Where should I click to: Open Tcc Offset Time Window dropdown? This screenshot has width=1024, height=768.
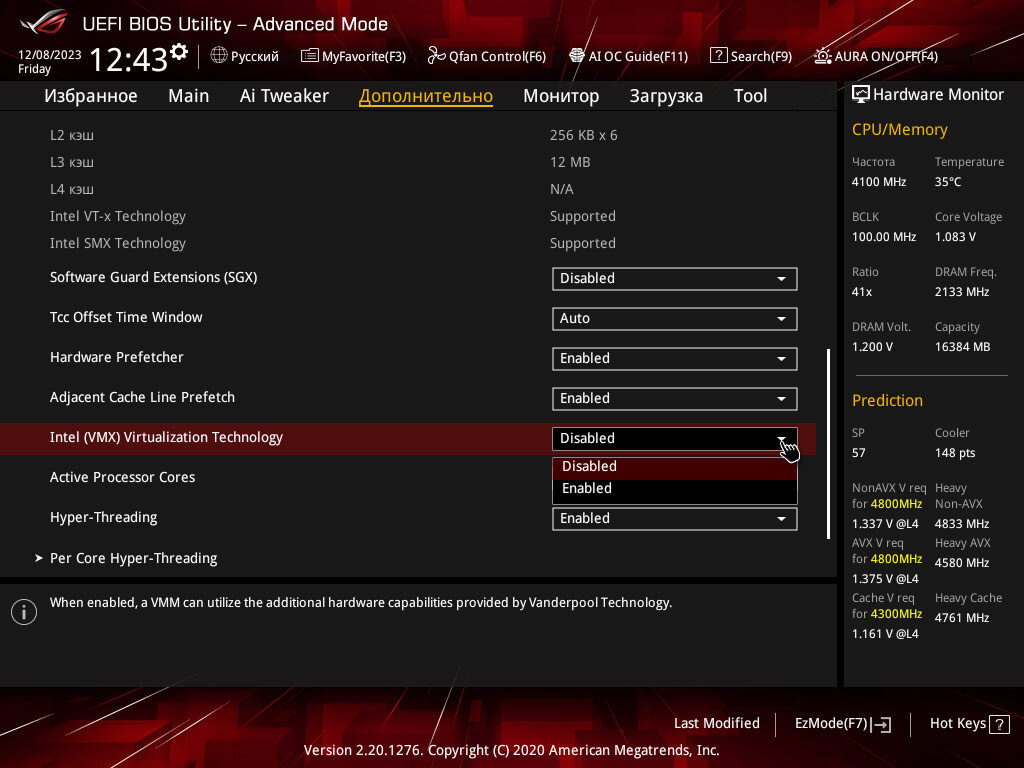[675, 319]
